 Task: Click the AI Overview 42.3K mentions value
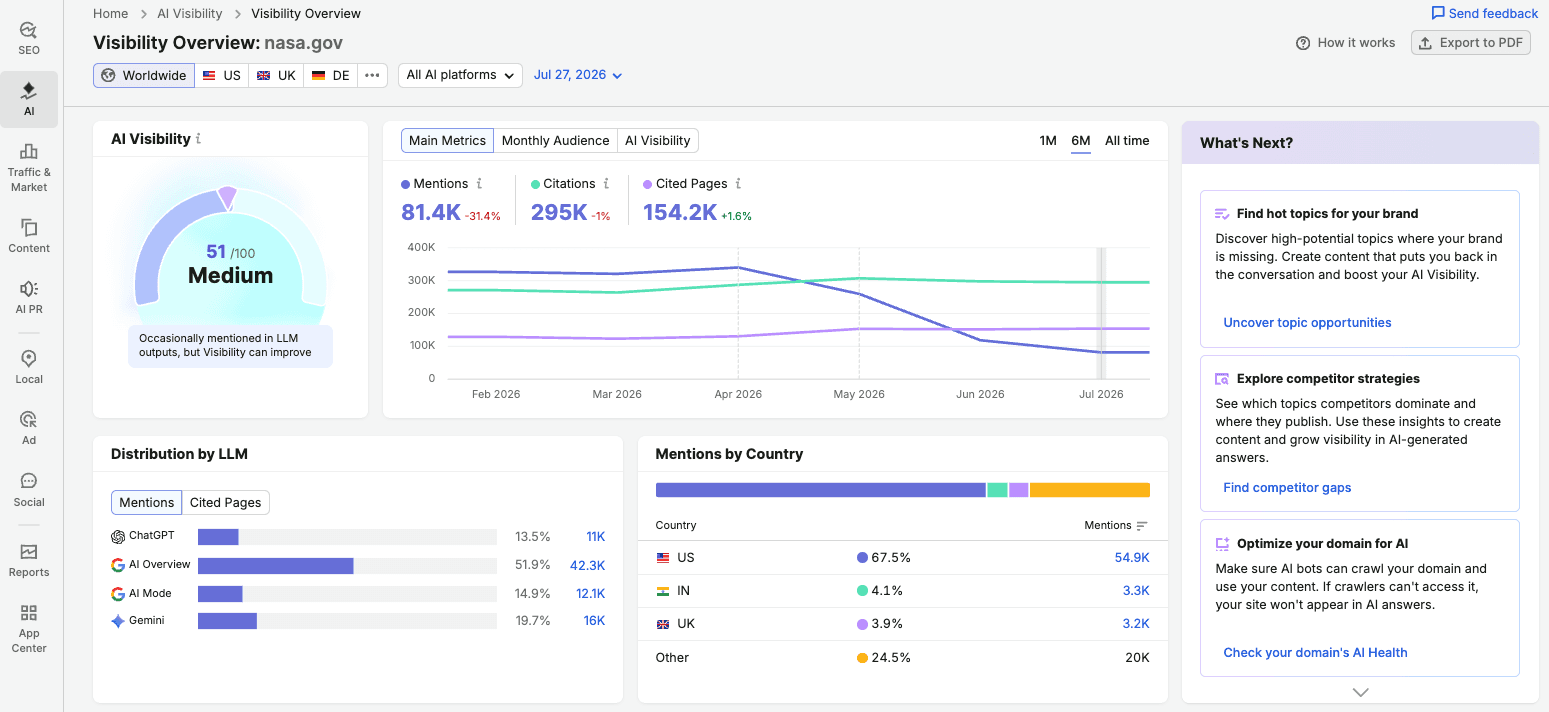pyautogui.click(x=587, y=565)
